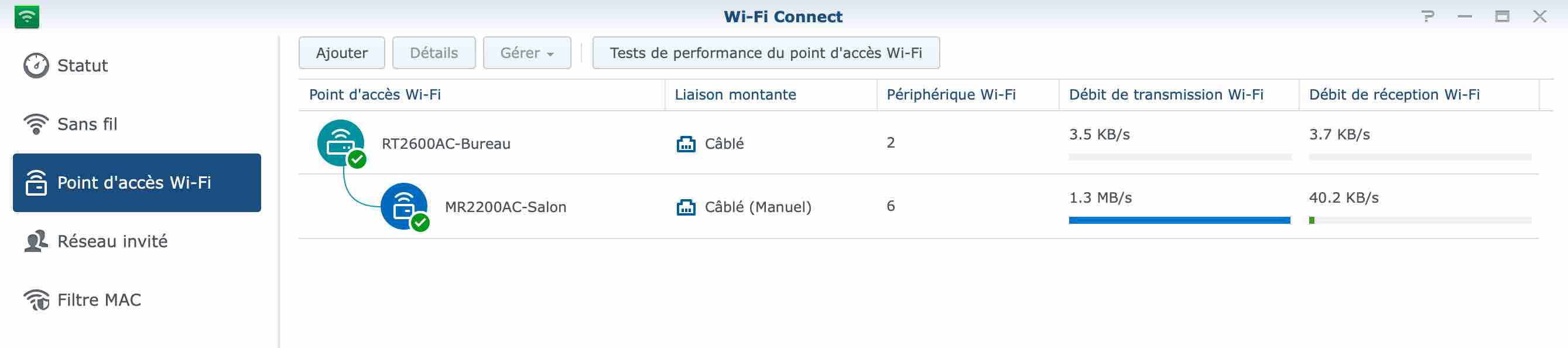1568x348 pixels.
Task: Click the Réseau invité users icon
Action: (x=36, y=241)
